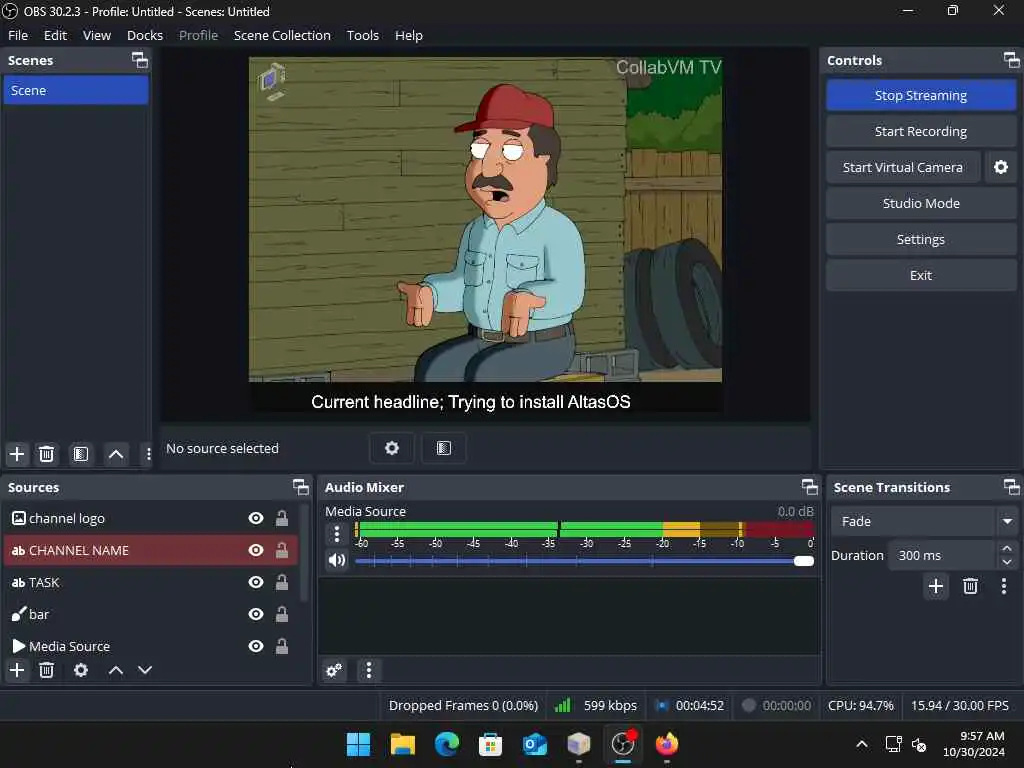Toggle lock on TASK source
Viewport: 1024px width, 768px height.
coord(281,583)
